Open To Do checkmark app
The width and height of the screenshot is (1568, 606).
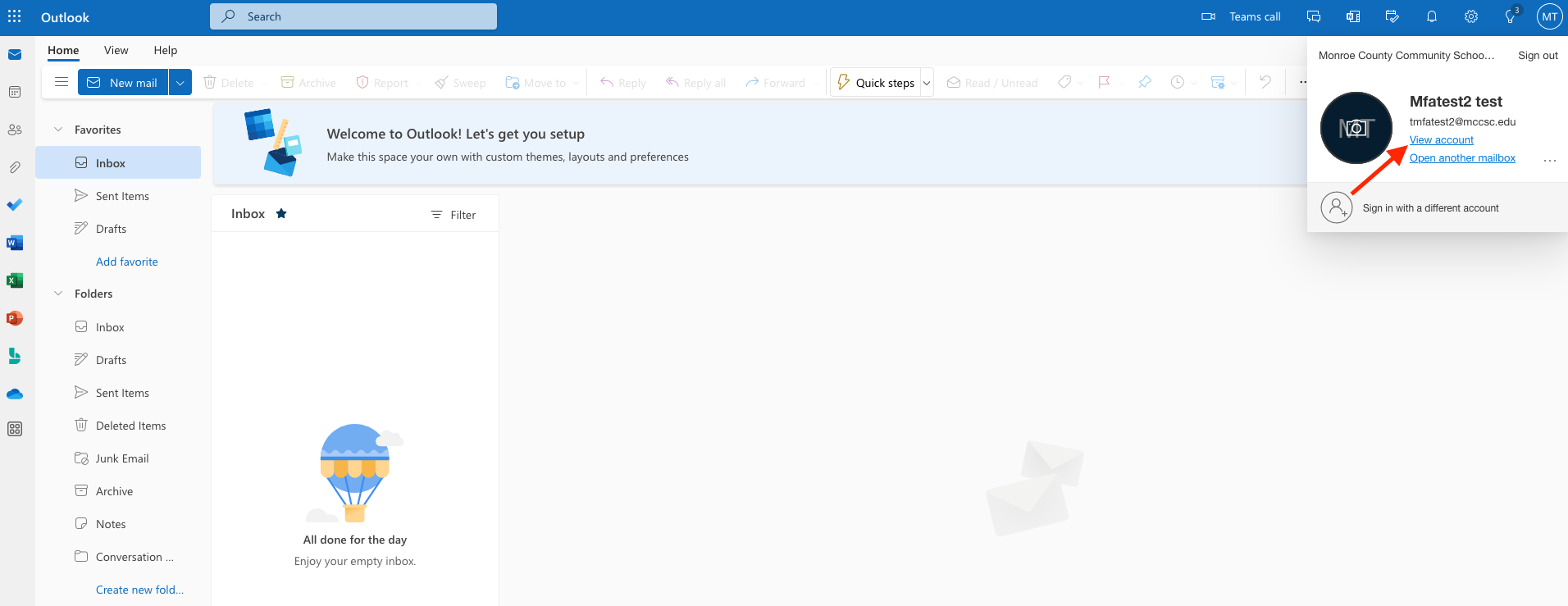(15, 205)
